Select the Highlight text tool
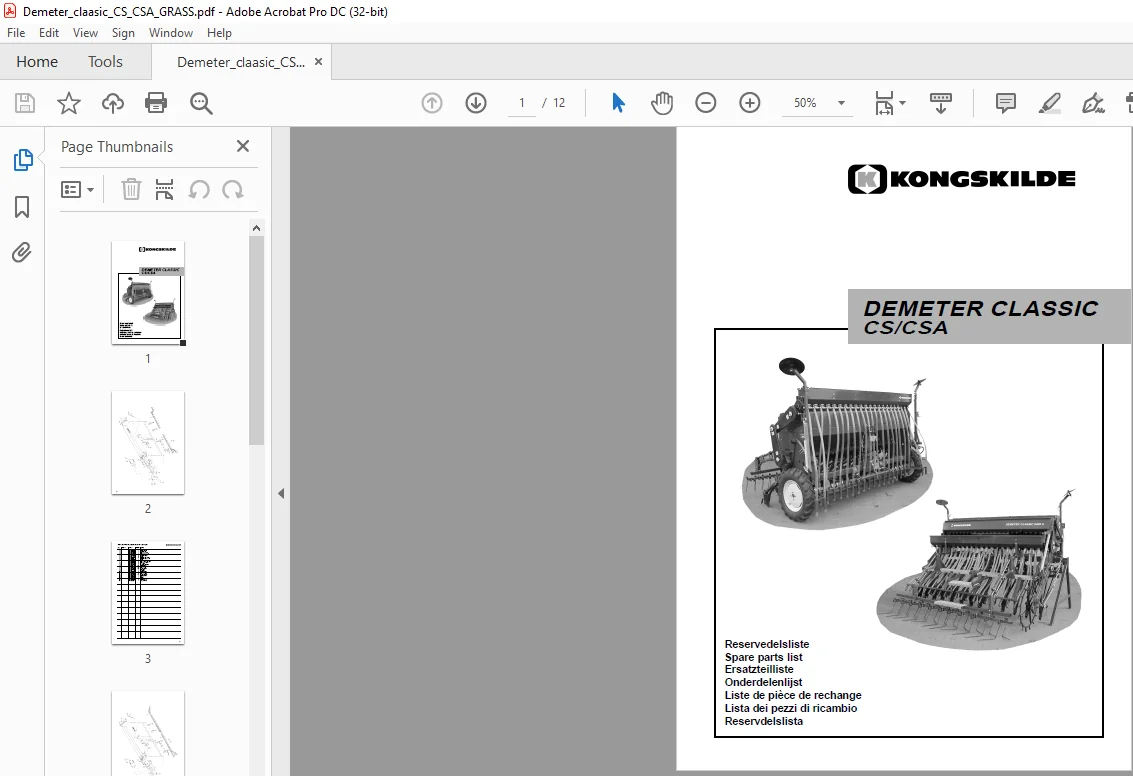 (x=1049, y=103)
